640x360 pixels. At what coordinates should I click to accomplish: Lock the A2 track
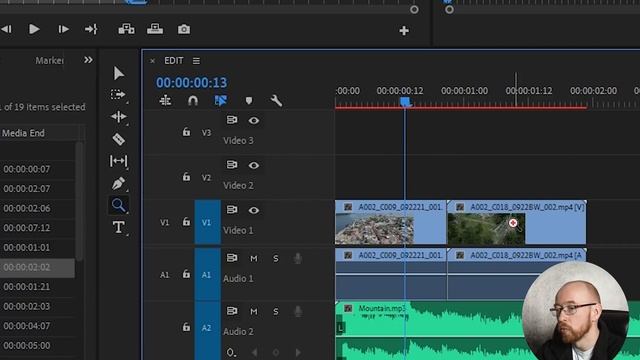coord(186,327)
